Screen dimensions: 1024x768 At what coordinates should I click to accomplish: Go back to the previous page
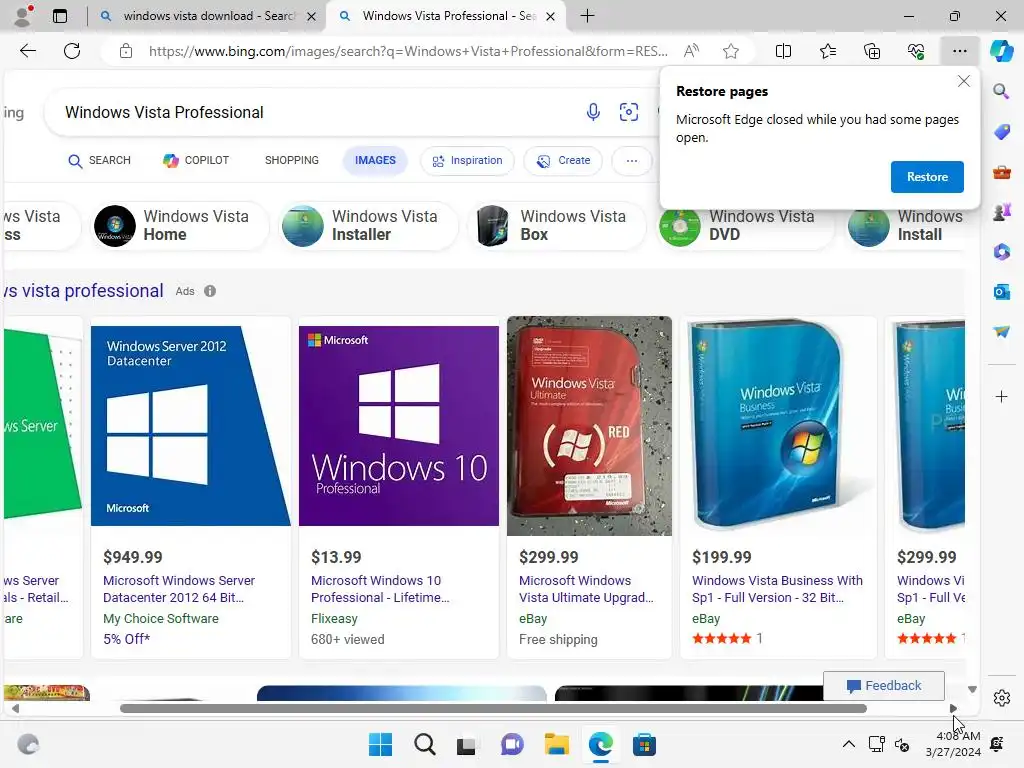[27, 51]
